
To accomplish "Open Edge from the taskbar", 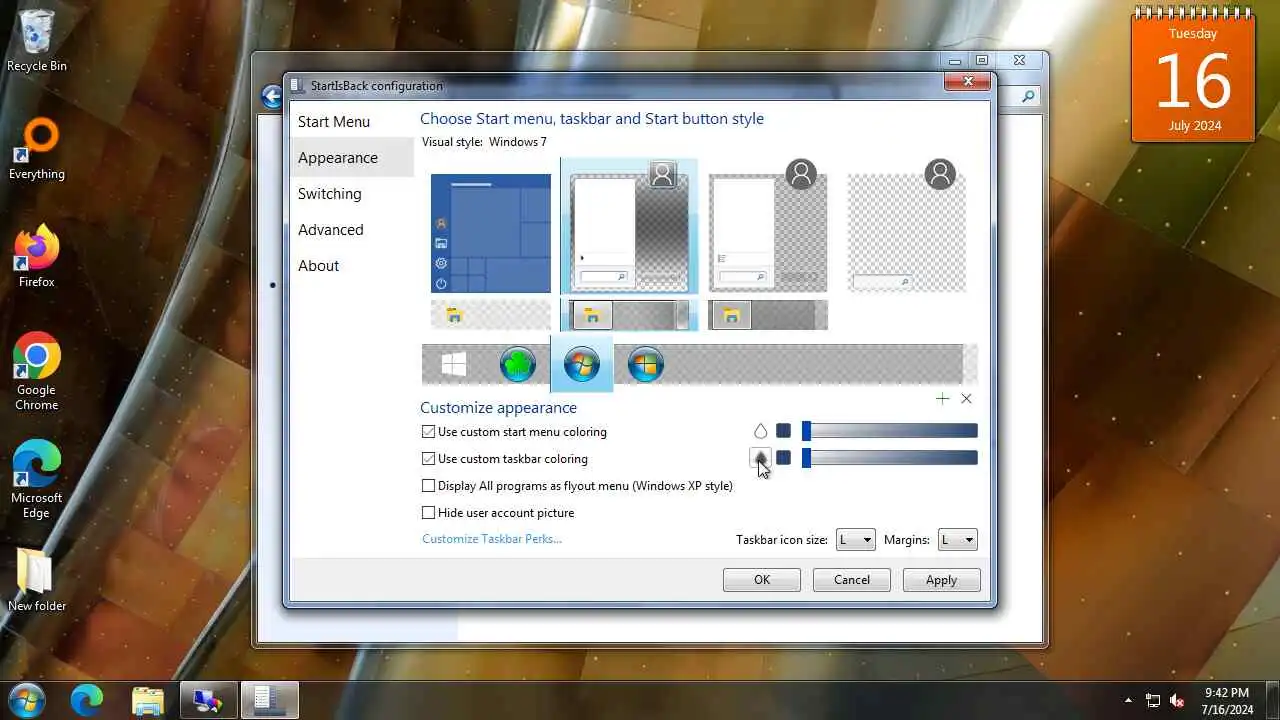I will click(x=87, y=701).
